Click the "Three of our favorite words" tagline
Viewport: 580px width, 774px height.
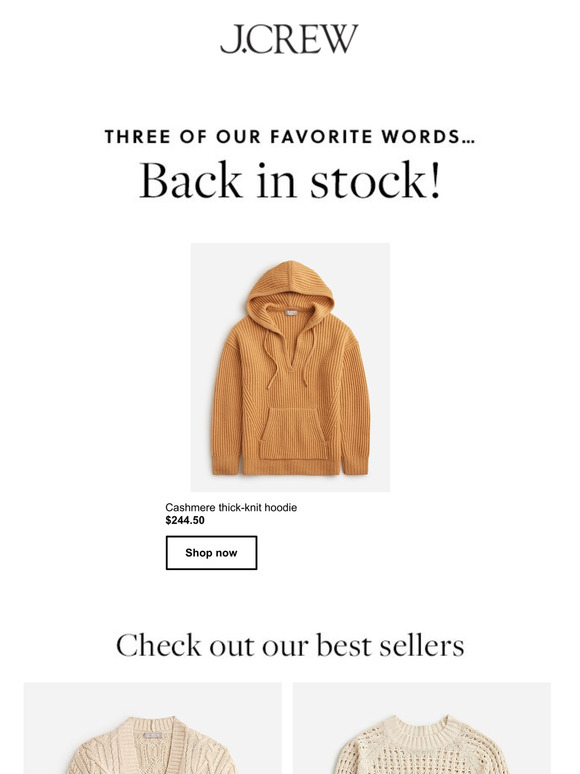pyautogui.click(x=290, y=137)
